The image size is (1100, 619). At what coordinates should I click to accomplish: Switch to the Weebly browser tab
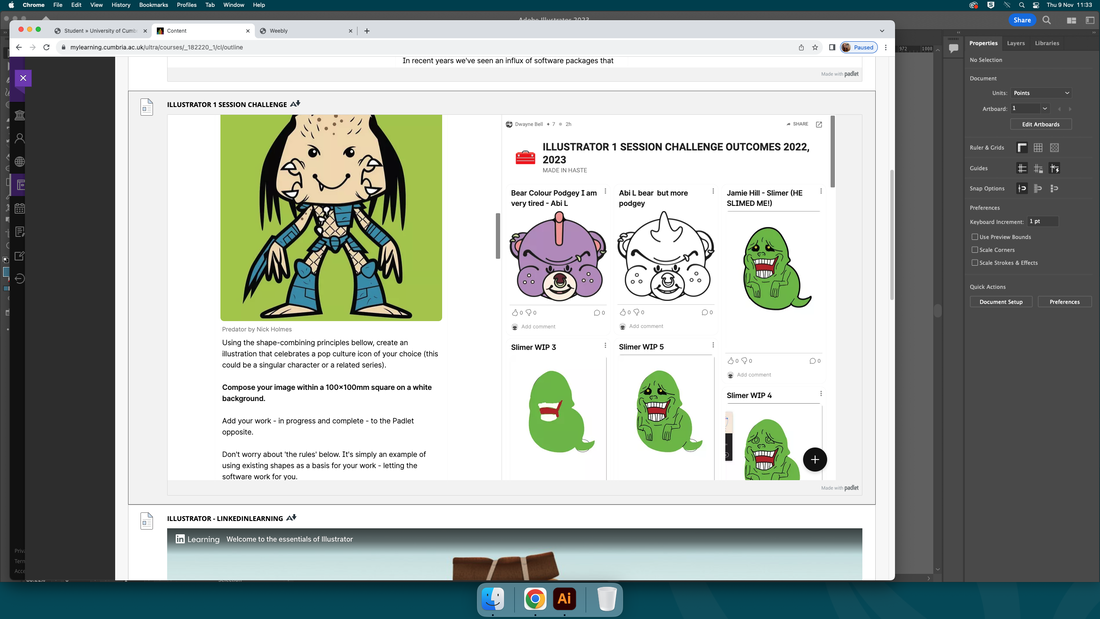[x=305, y=31]
